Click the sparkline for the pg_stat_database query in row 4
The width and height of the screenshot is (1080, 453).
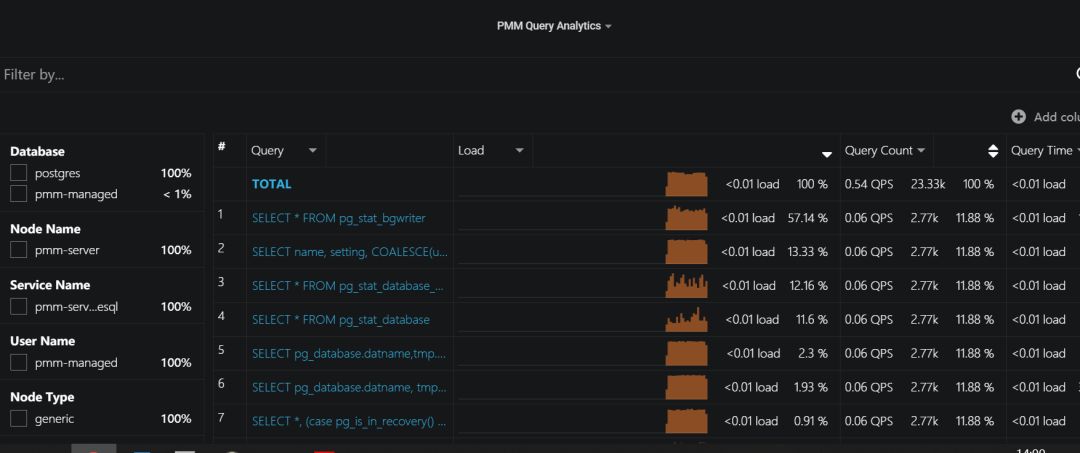coord(686,320)
